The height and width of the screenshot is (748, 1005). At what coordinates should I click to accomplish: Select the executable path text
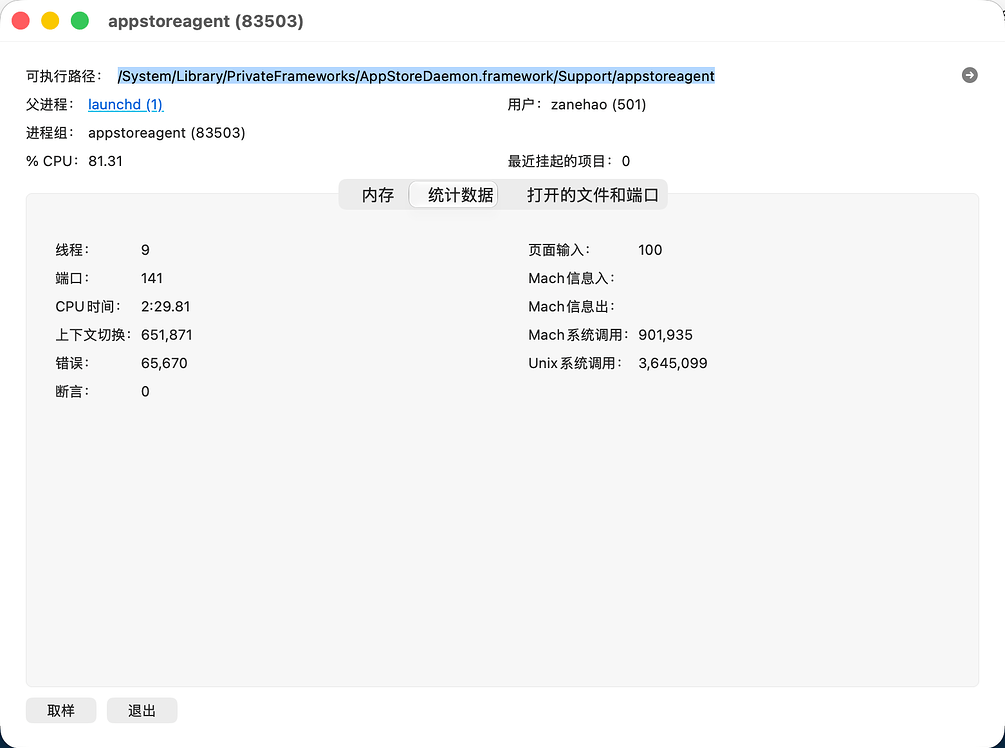[416, 76]
